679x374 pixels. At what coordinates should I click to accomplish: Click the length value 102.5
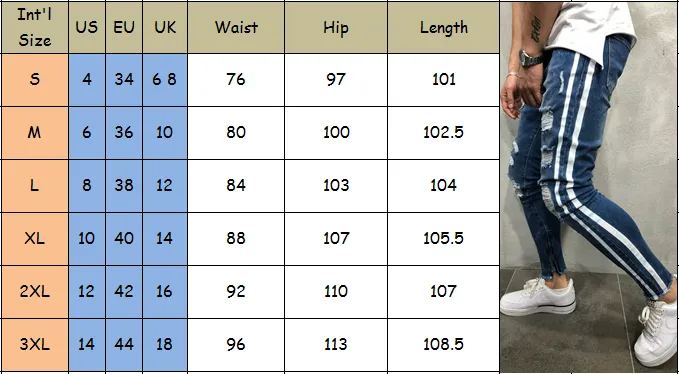[x=443, y=133]
